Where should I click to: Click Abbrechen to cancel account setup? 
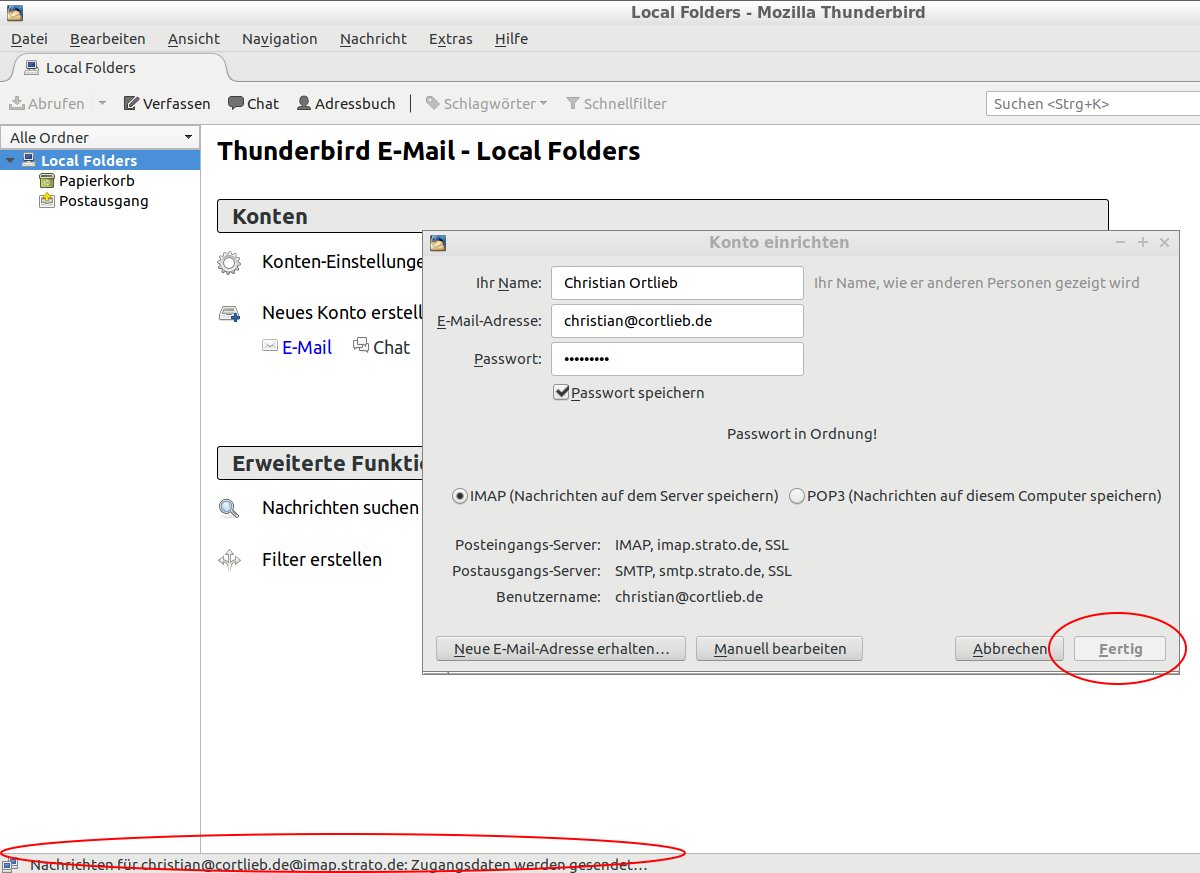[1009, 649]
